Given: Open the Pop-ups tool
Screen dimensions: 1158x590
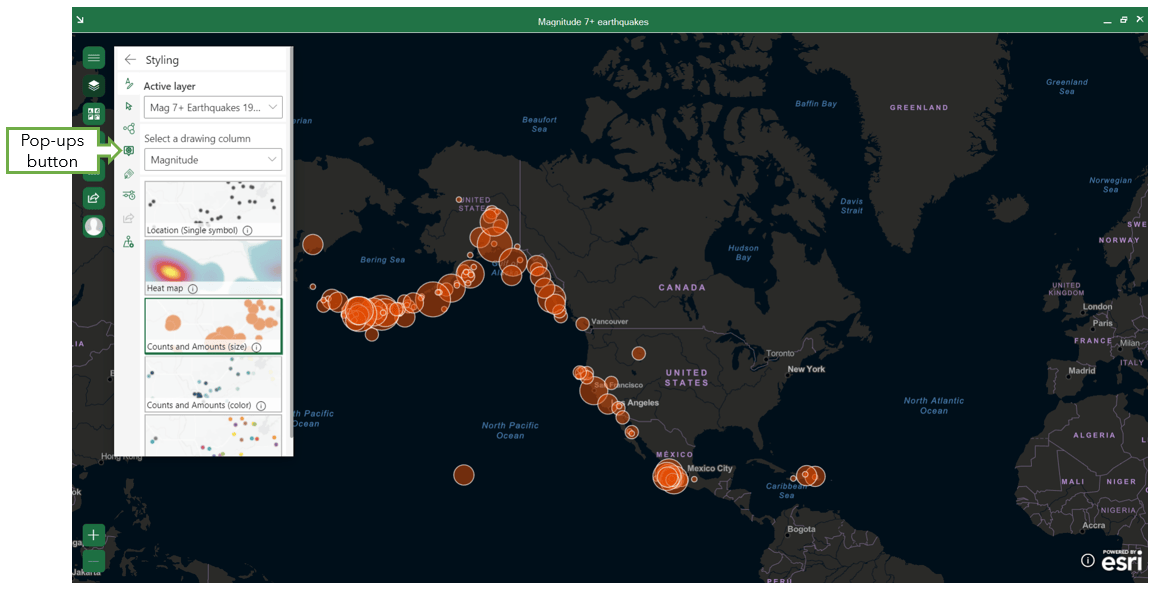Looking at the screenshot, I should click(x=129, y=151).
